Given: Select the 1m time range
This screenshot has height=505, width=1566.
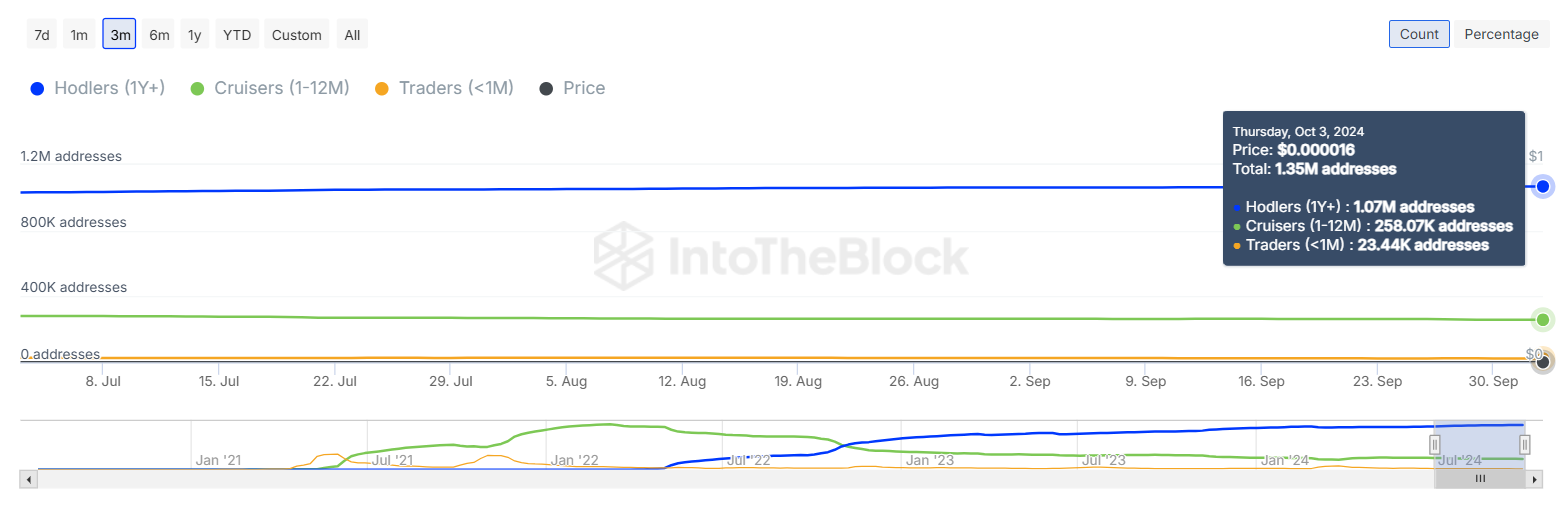Looking at the screenshot, I should tap(79, 35).
